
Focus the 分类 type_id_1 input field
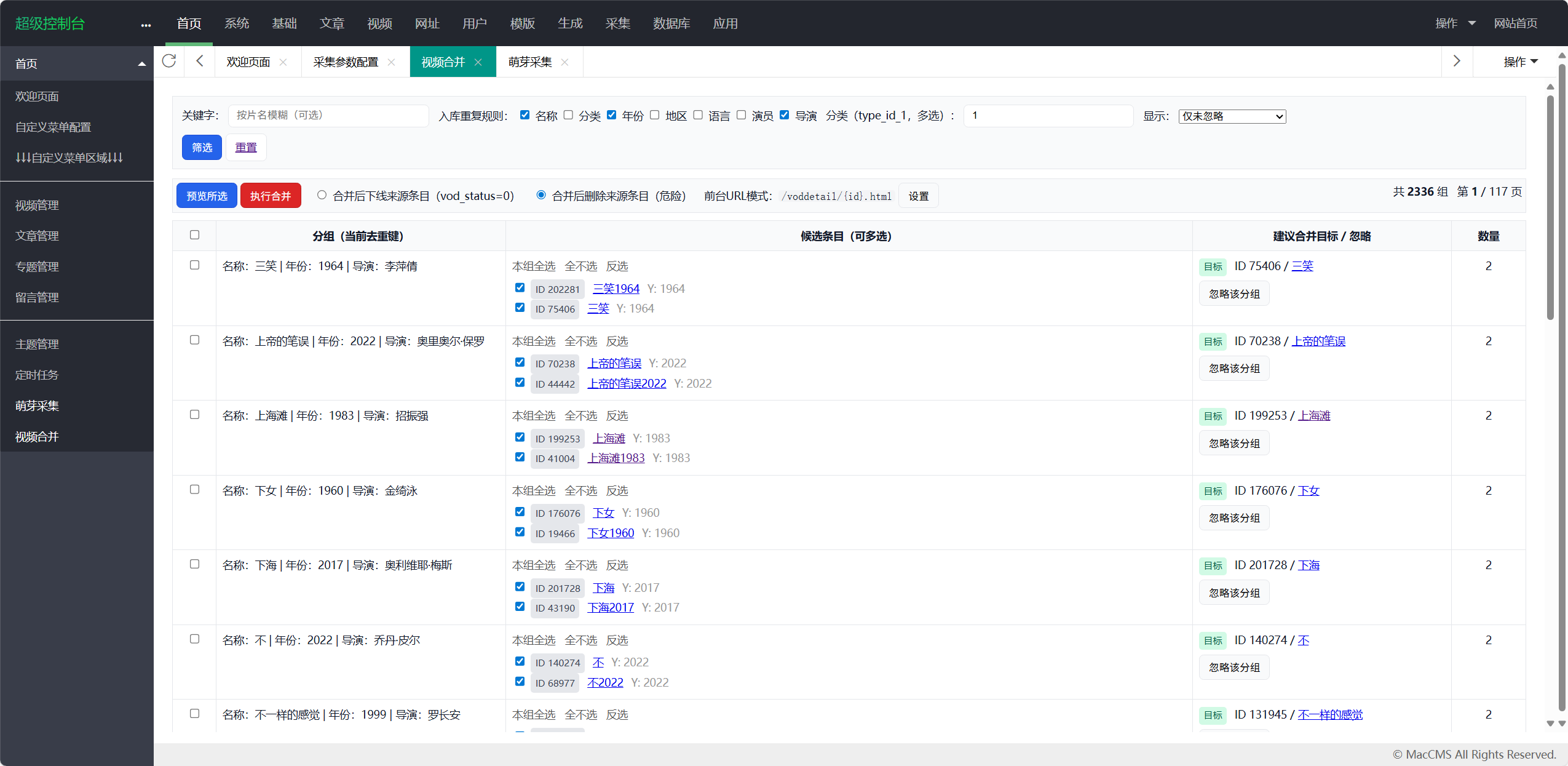click(x=1048, y=116)
